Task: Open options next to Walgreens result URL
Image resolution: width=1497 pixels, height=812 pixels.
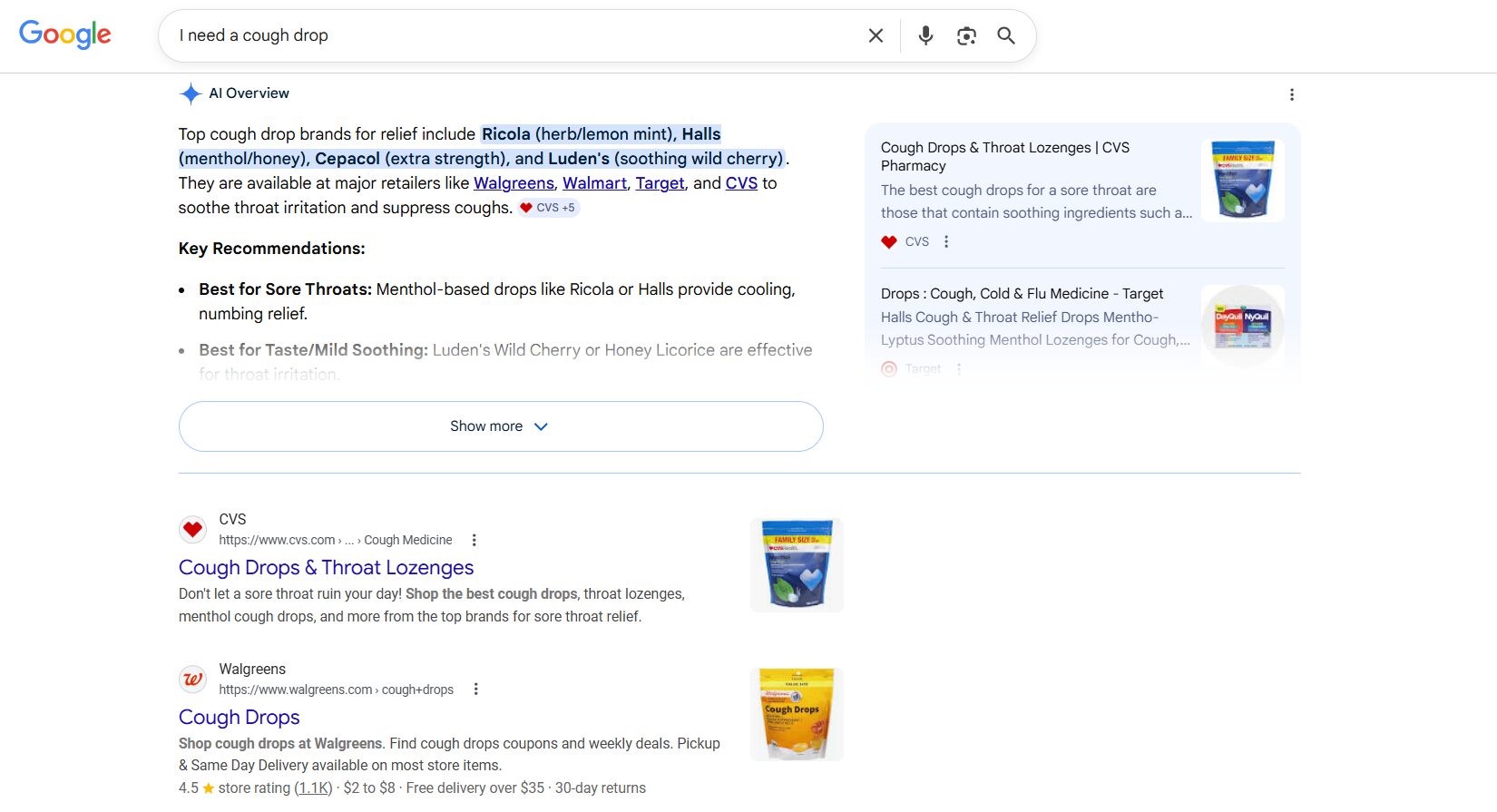Action: (x=475, y=690)
